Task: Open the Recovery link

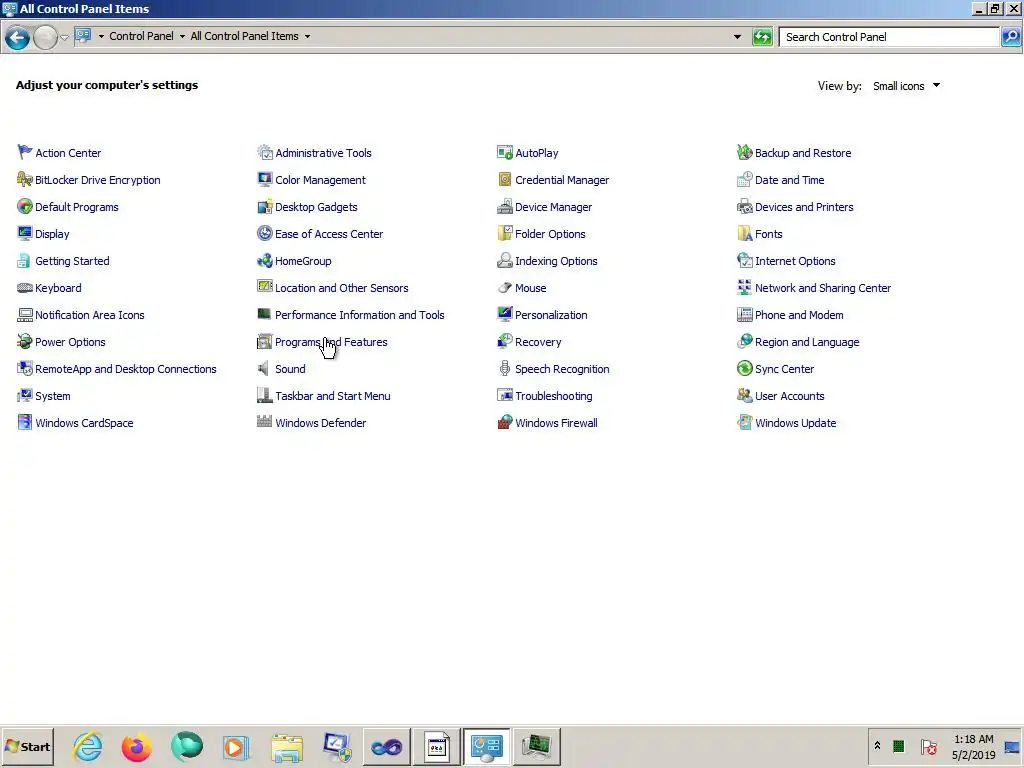Action: [538, 342]
